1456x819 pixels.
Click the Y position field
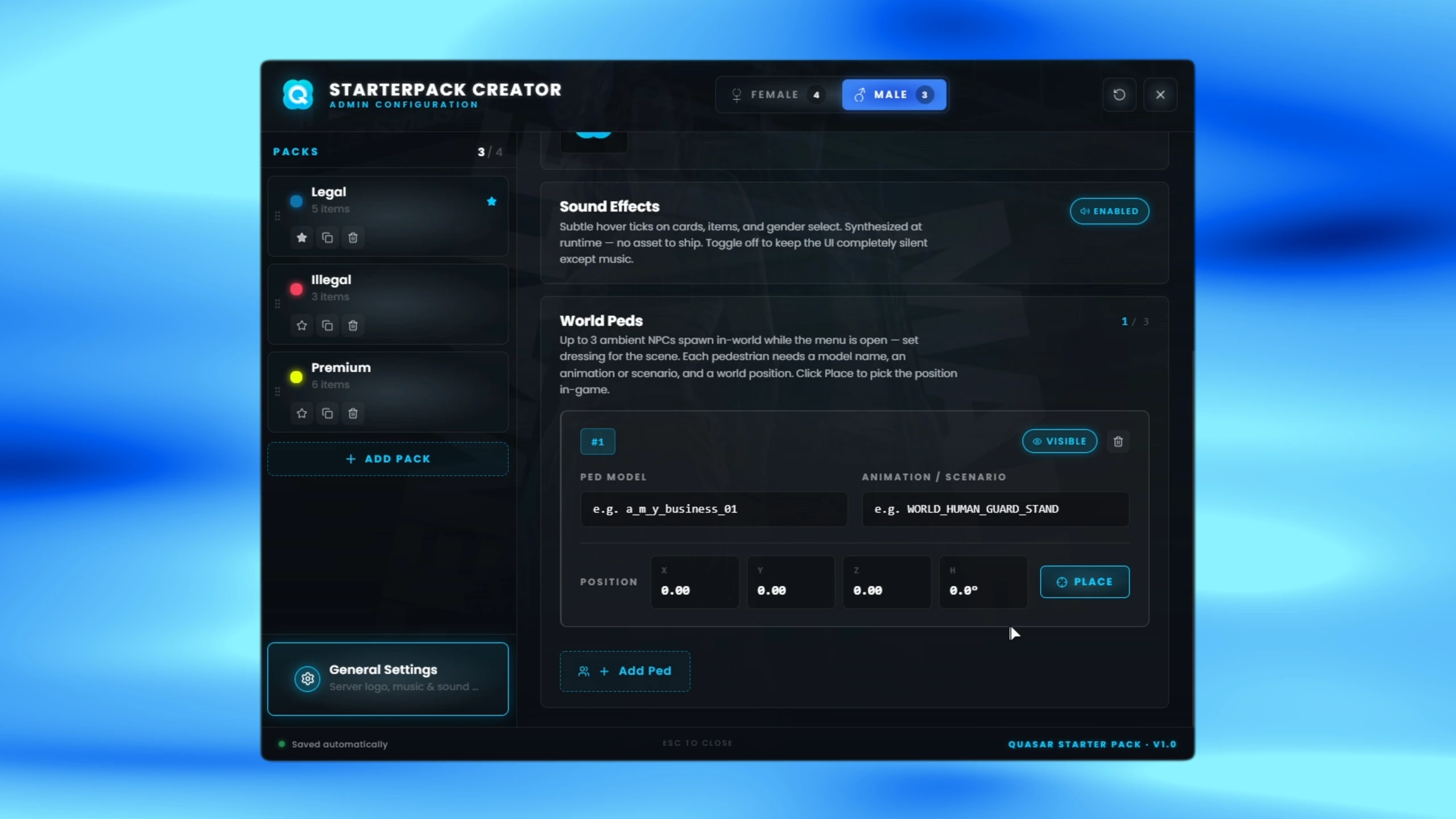coord(791,582)
